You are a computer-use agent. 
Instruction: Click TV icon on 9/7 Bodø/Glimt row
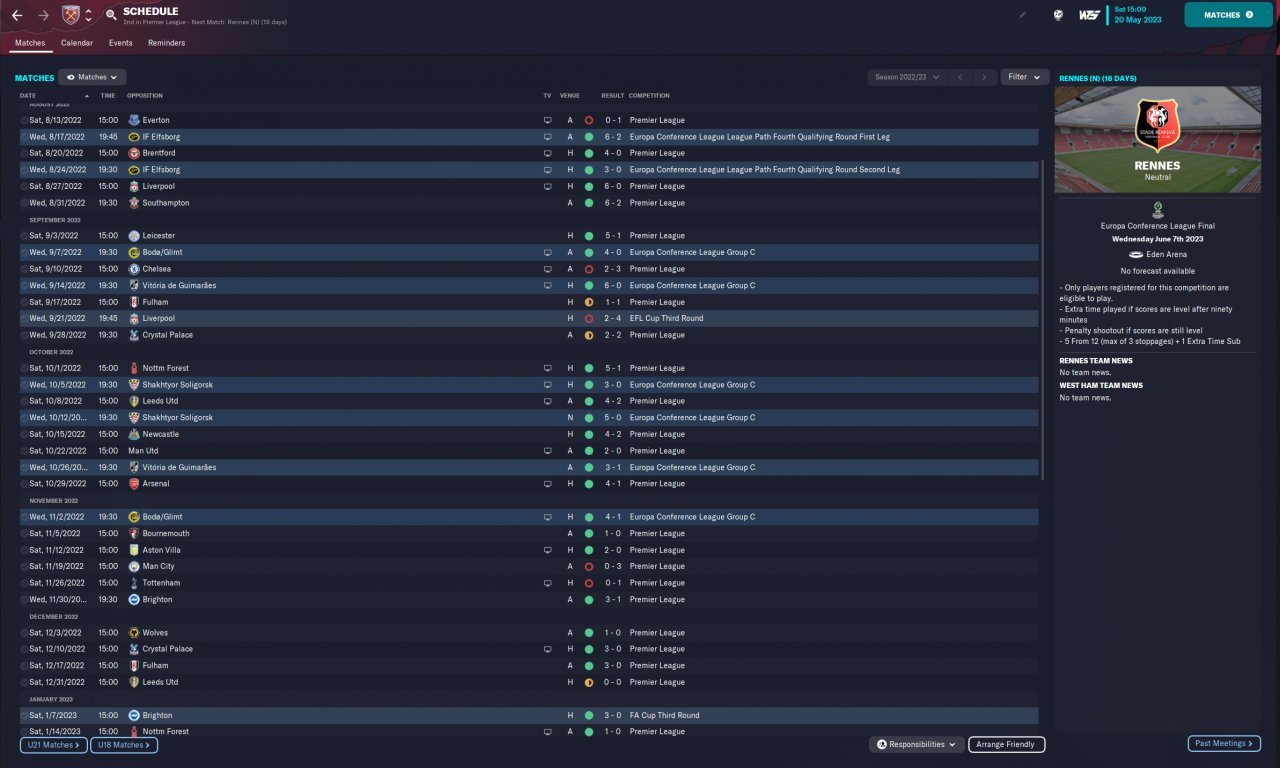click(x=547, y=252)
